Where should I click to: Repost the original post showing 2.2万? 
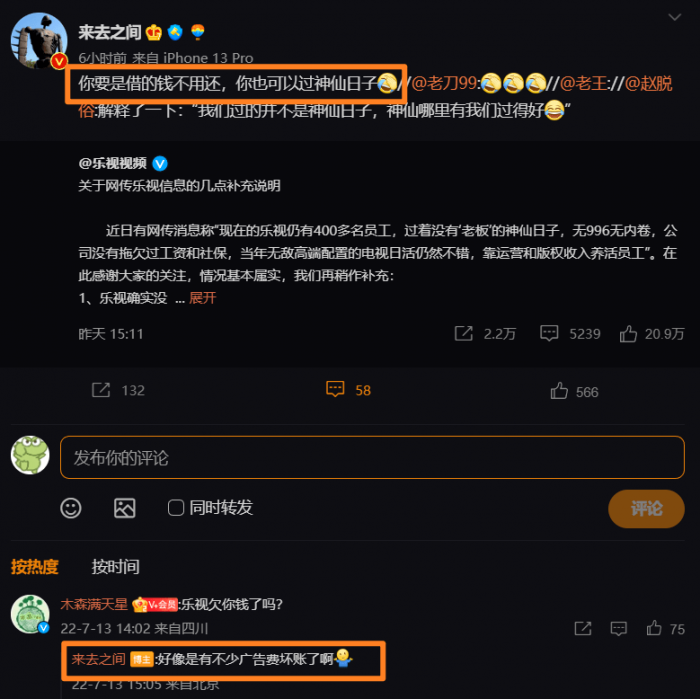pyautogui.click(x=463, y=333)
